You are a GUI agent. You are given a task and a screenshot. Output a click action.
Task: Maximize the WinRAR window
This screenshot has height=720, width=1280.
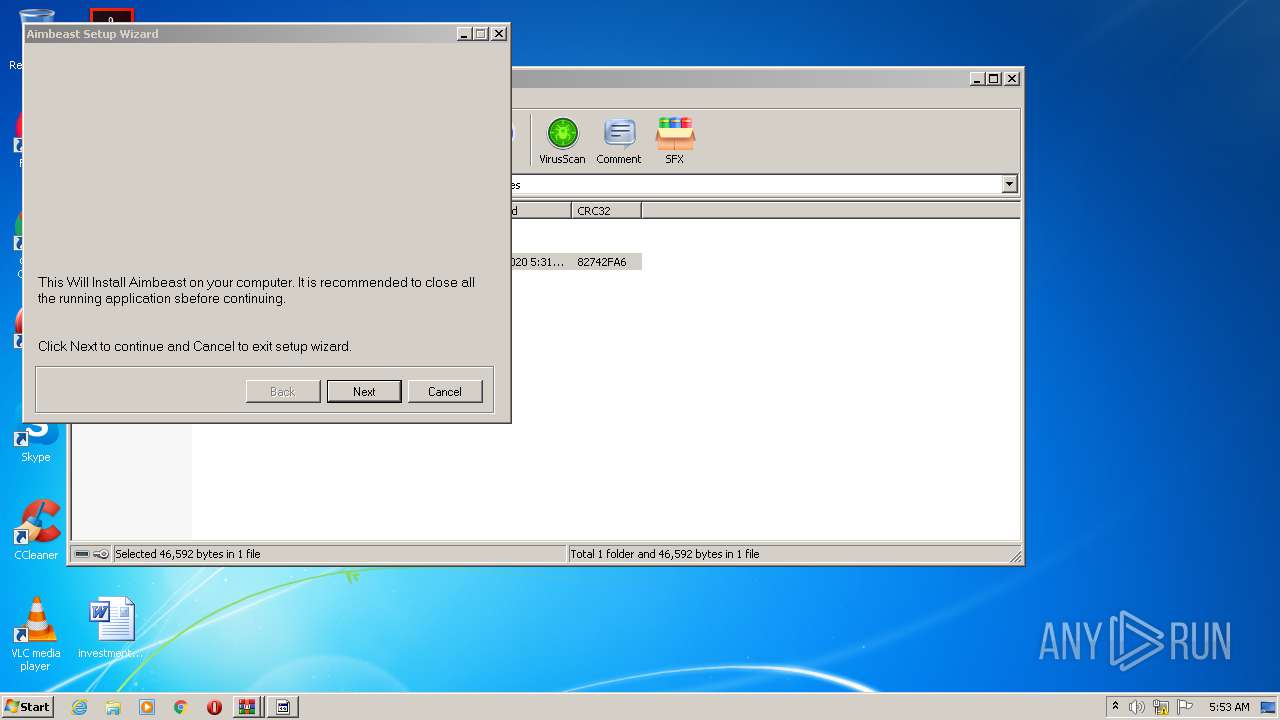point(993,78)
